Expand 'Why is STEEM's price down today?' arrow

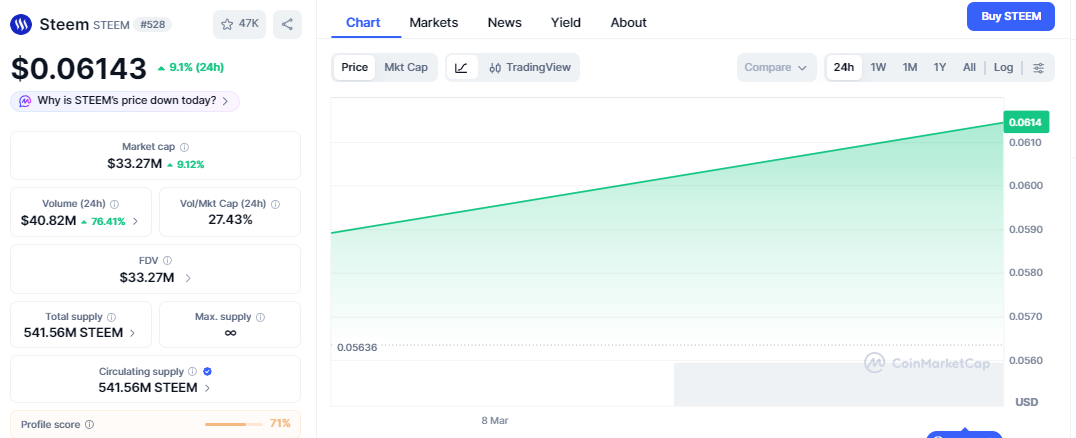coord(225,101)
